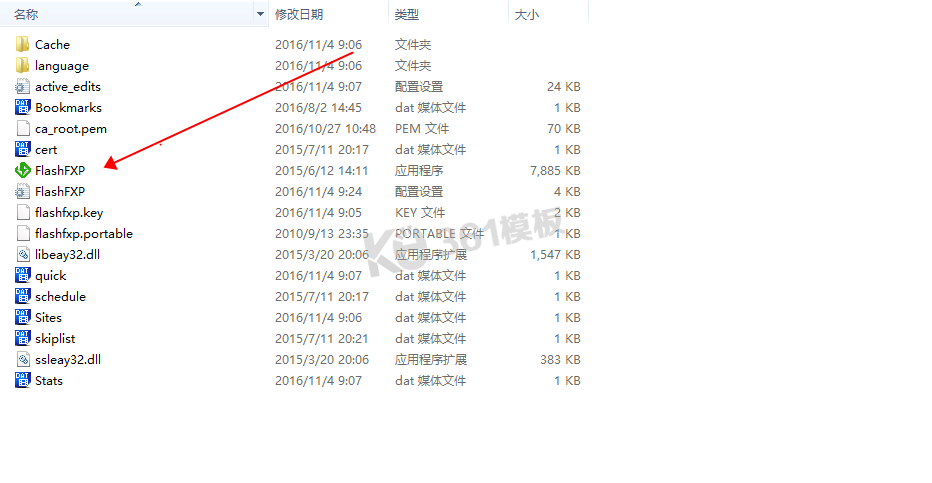
Task: Select the active_edits file name
Action: point(68,87)
